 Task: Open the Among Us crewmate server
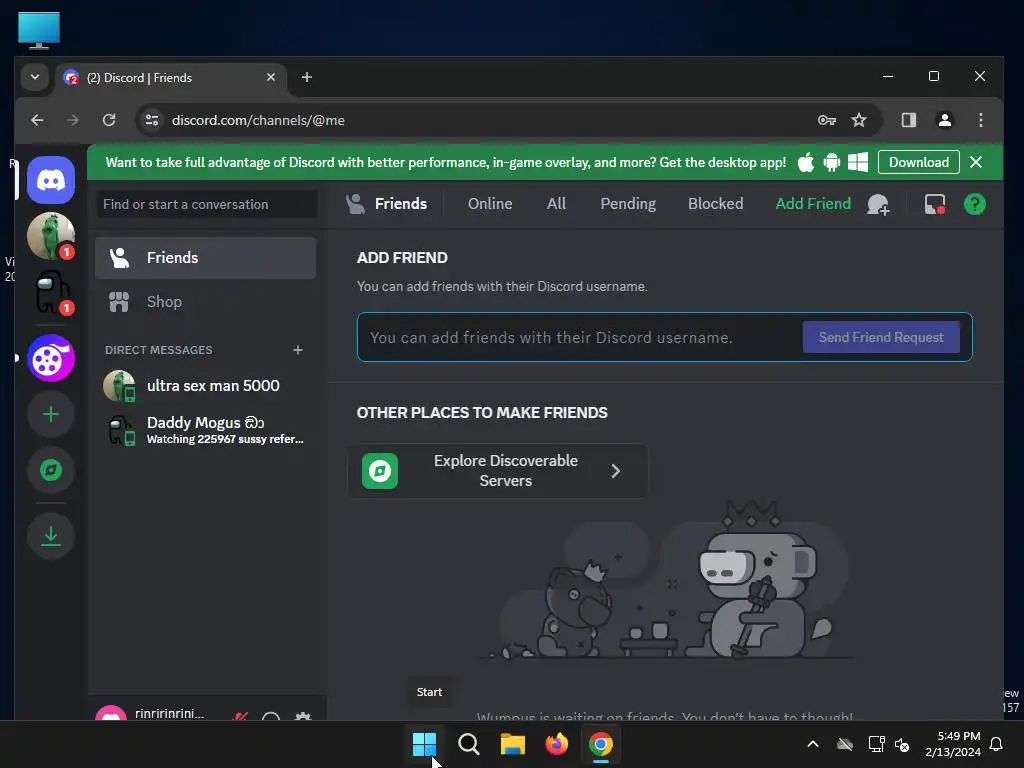pyautogui.click(x=51, y=292)
